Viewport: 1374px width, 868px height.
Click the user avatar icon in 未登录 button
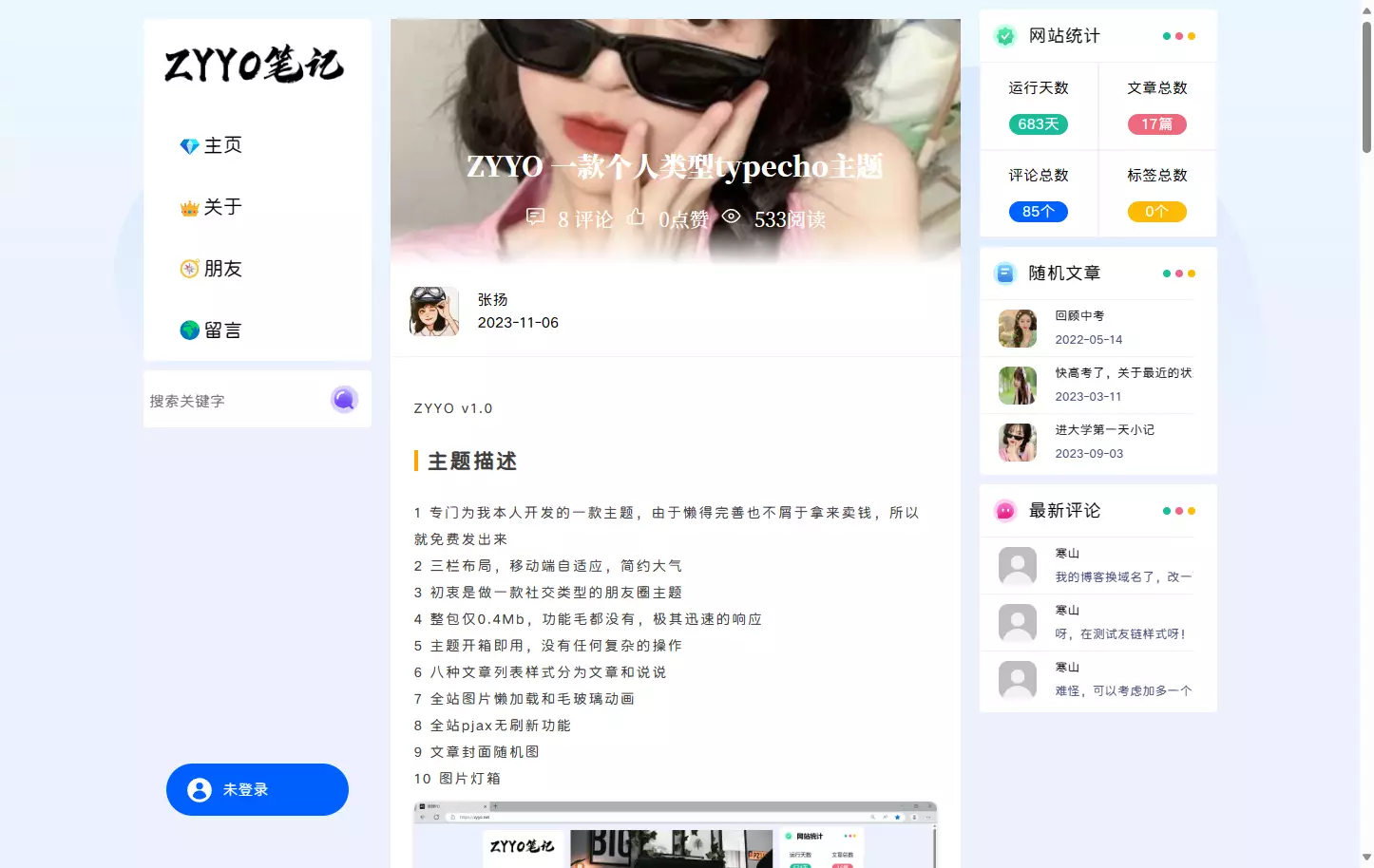(200, 790)
